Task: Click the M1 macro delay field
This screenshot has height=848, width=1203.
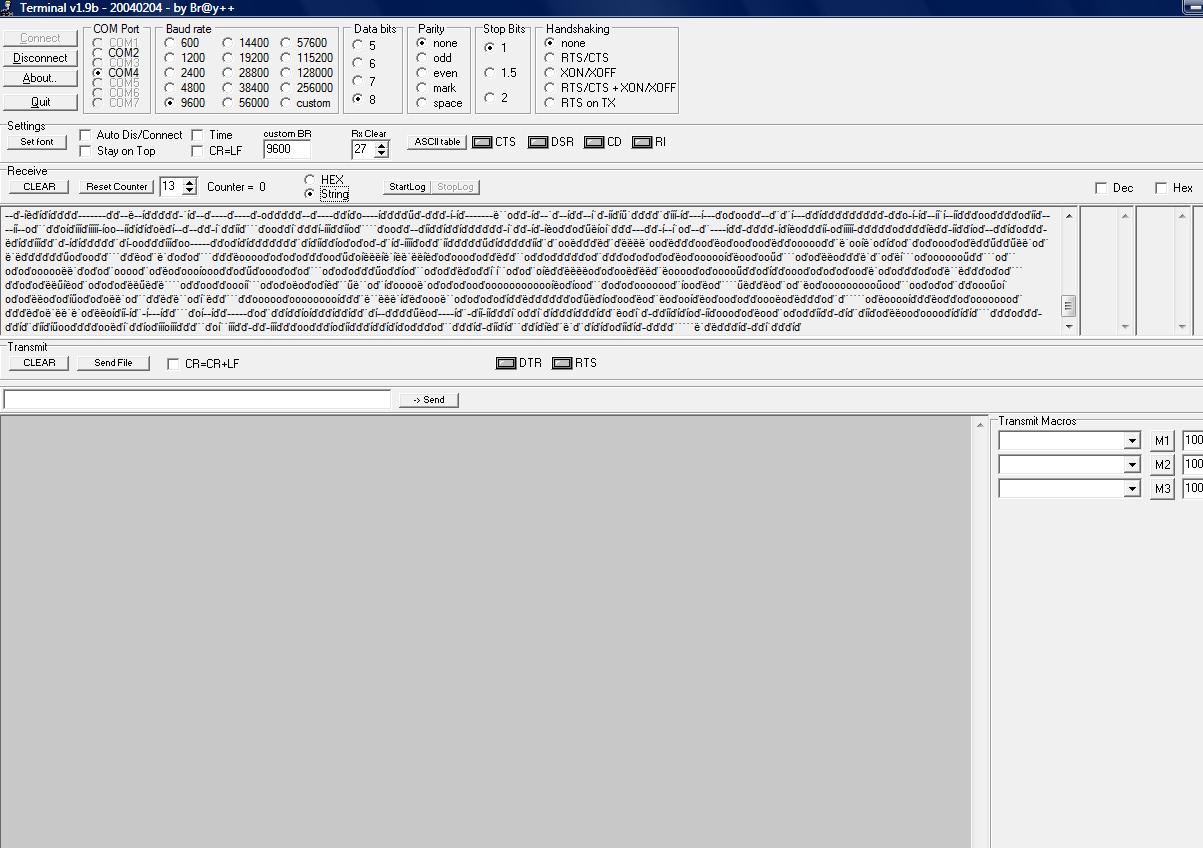Action: point(1192,441)
